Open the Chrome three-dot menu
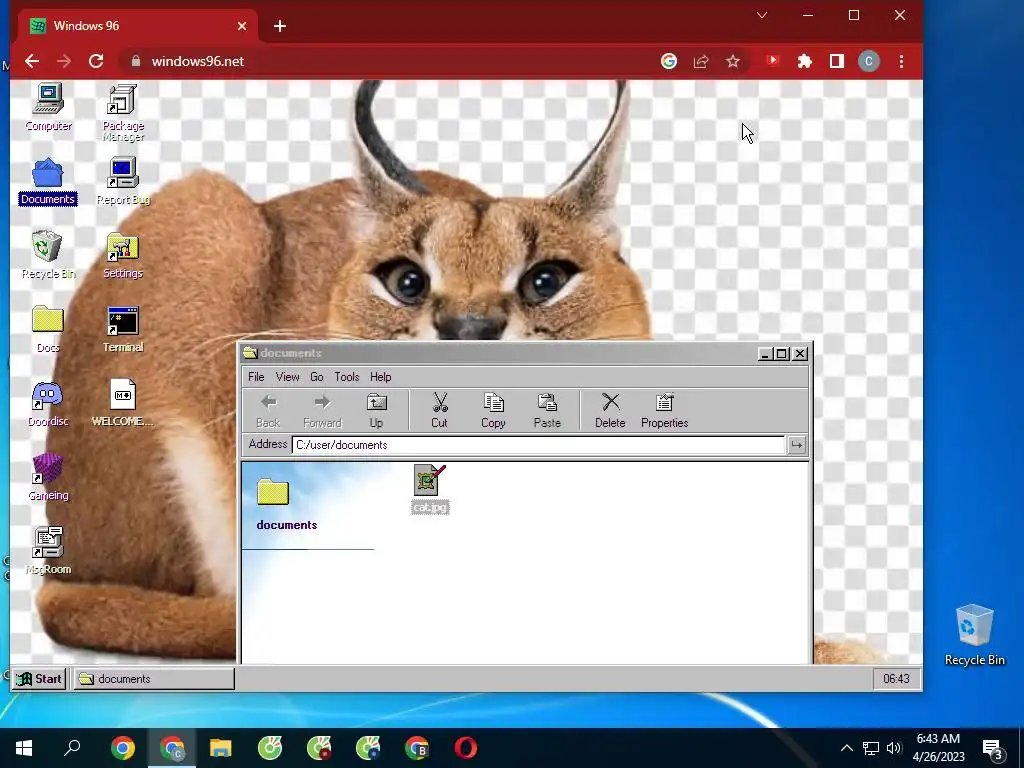The height and width of the screenshot is (768, 1024). (901, 61)
